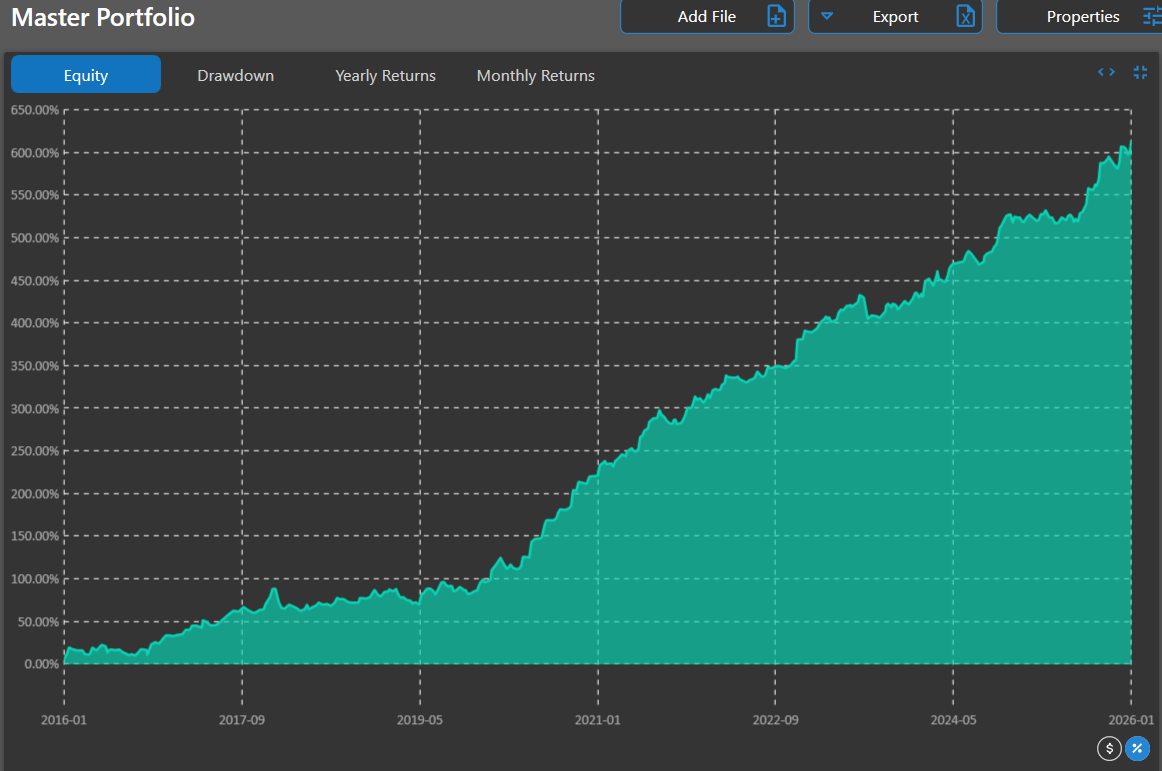The width and height of the screenshot is (1162, 771).
Task: Click the collapse fullscreen chart icon
Action: pos(1141,72)
